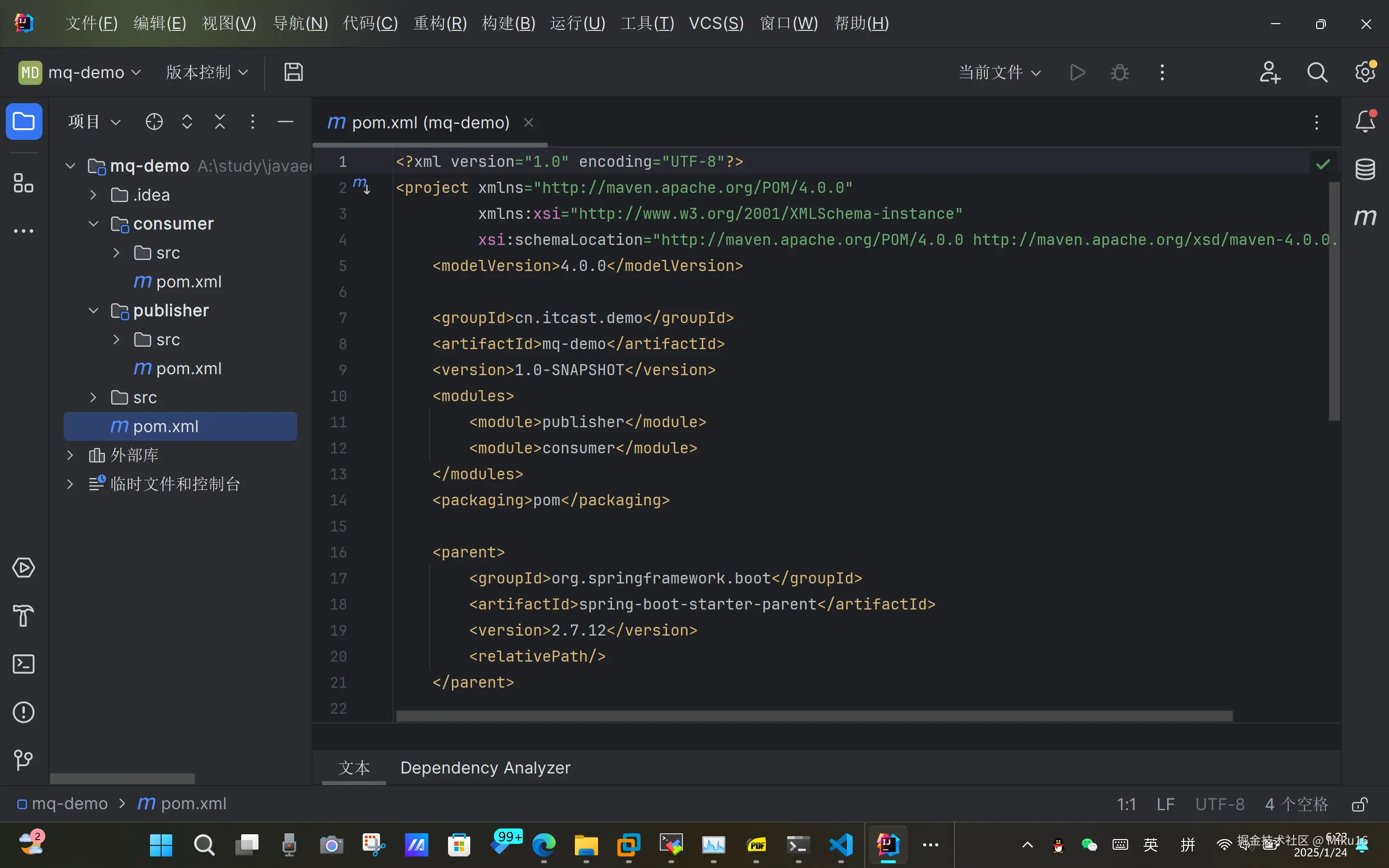
Task: Open the Maven tool window
Action: tap(1365, 217)
